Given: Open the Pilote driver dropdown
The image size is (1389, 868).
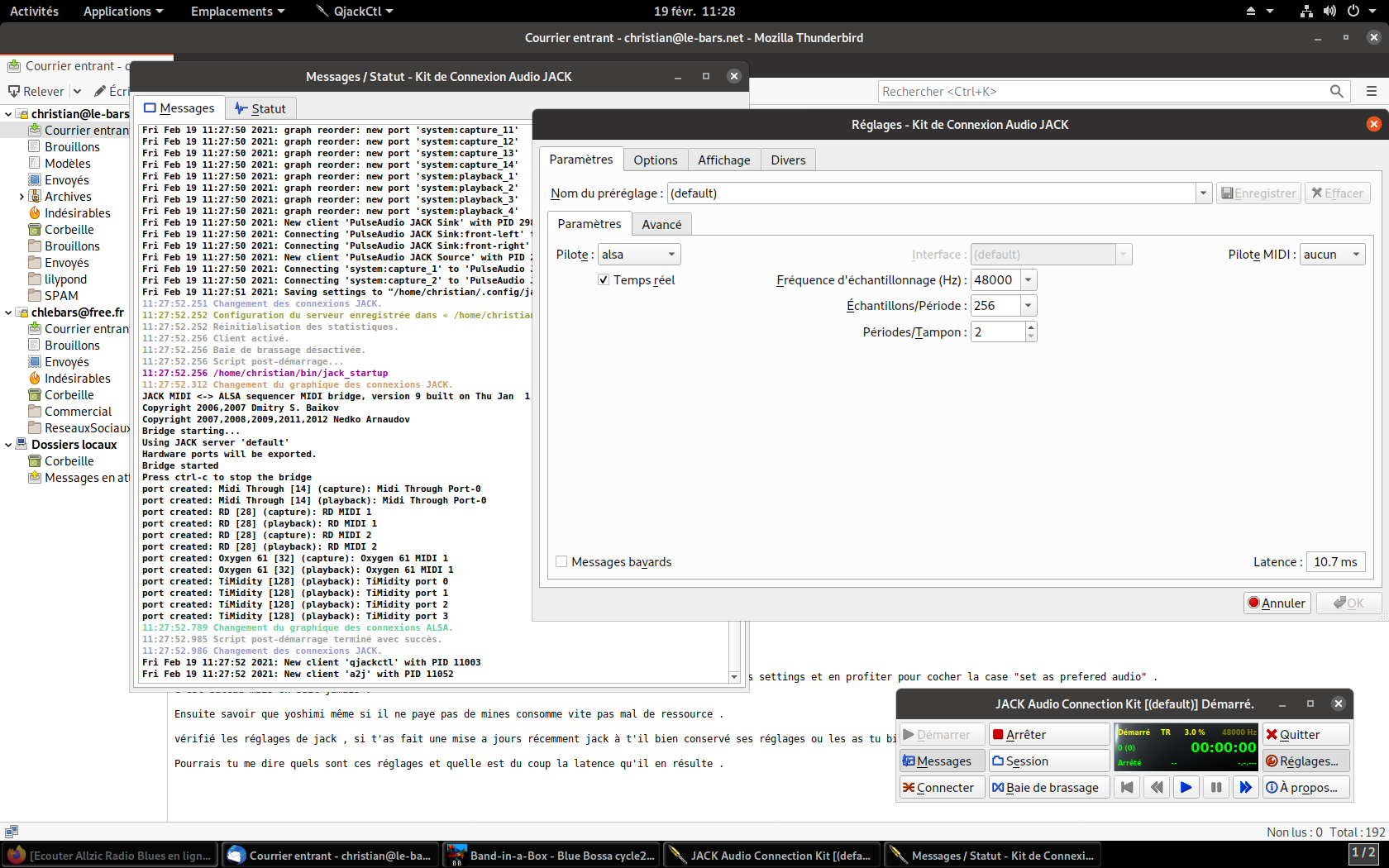Looking at the screenshot, I should (x=638, y=255).
